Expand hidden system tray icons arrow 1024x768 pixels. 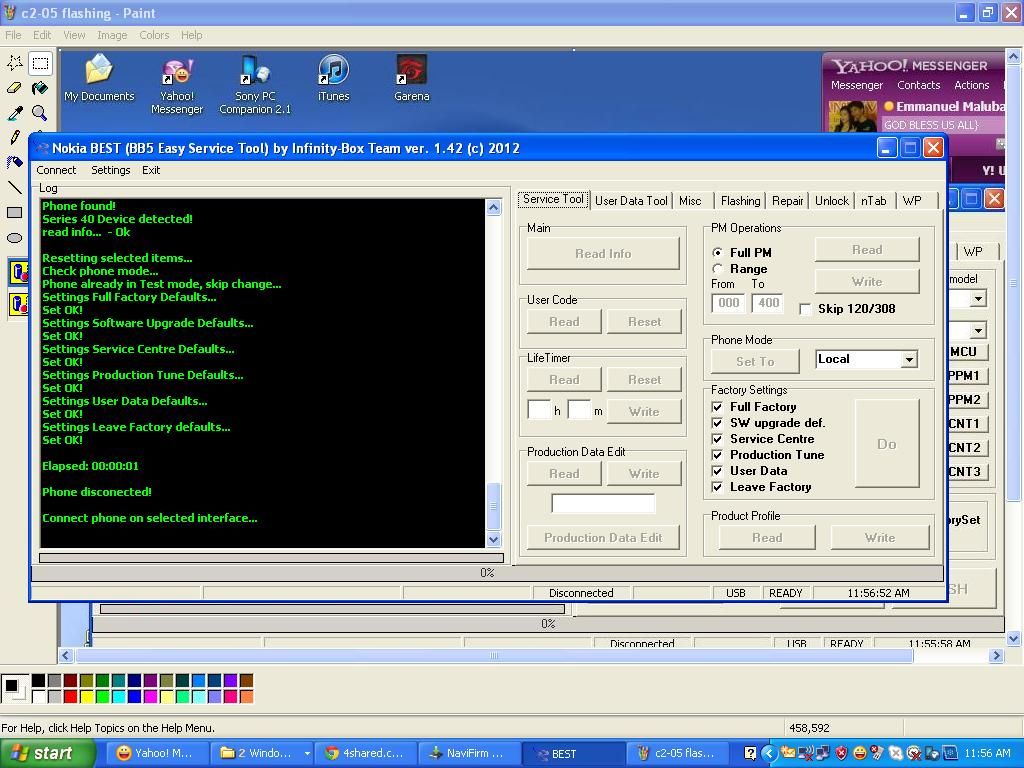(x=768, y=753)
